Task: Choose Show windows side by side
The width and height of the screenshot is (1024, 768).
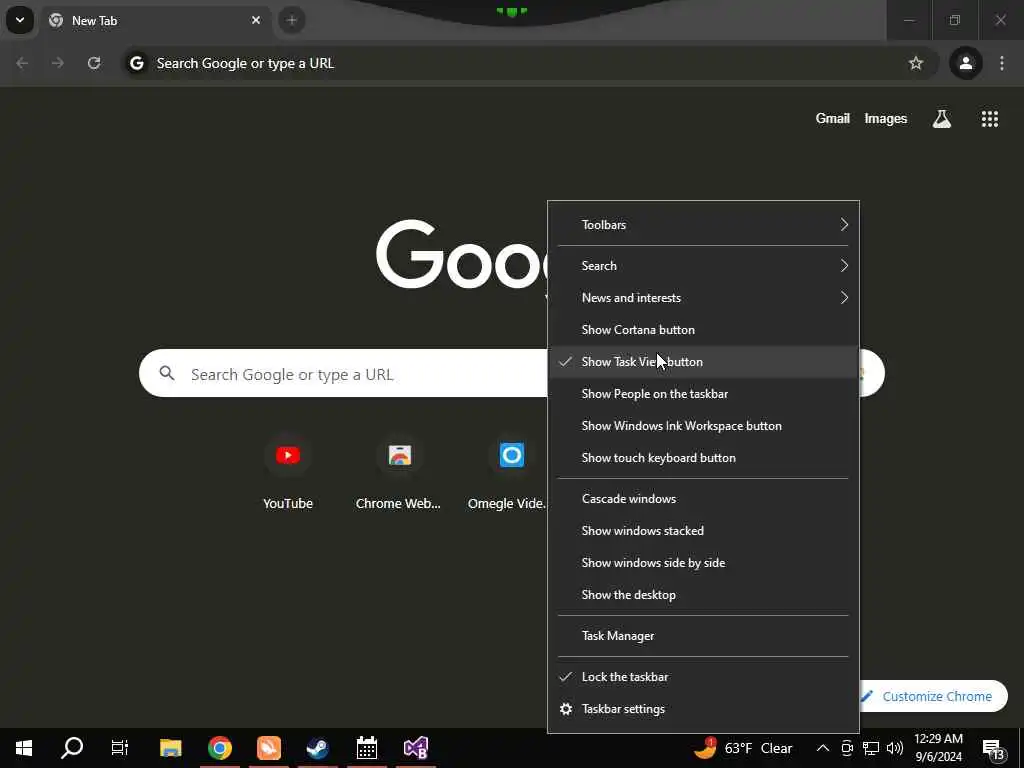Action: click(703, 563)
